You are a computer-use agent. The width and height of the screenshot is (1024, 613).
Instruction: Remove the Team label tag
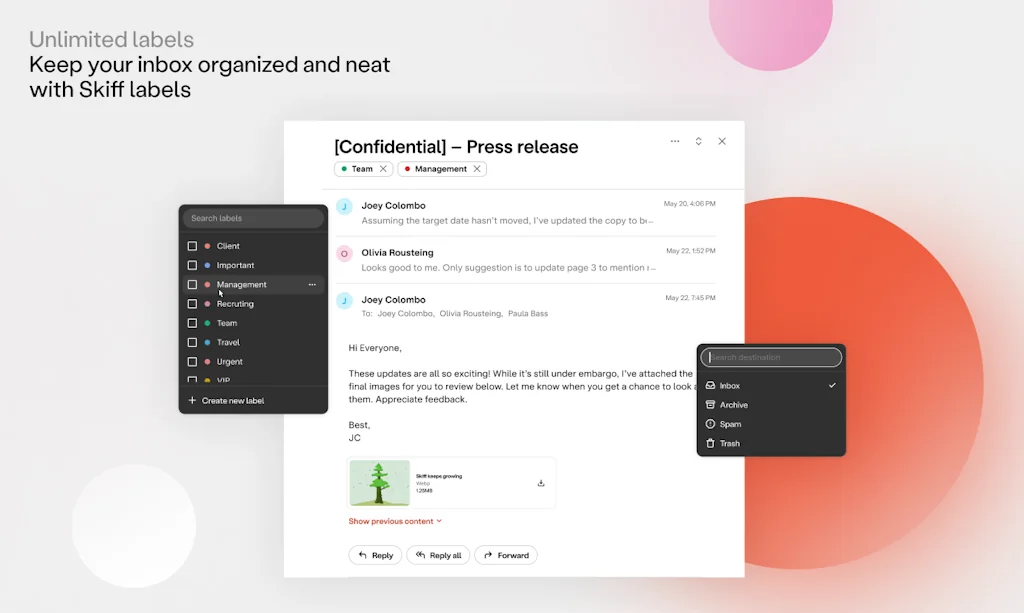[383, 169]
